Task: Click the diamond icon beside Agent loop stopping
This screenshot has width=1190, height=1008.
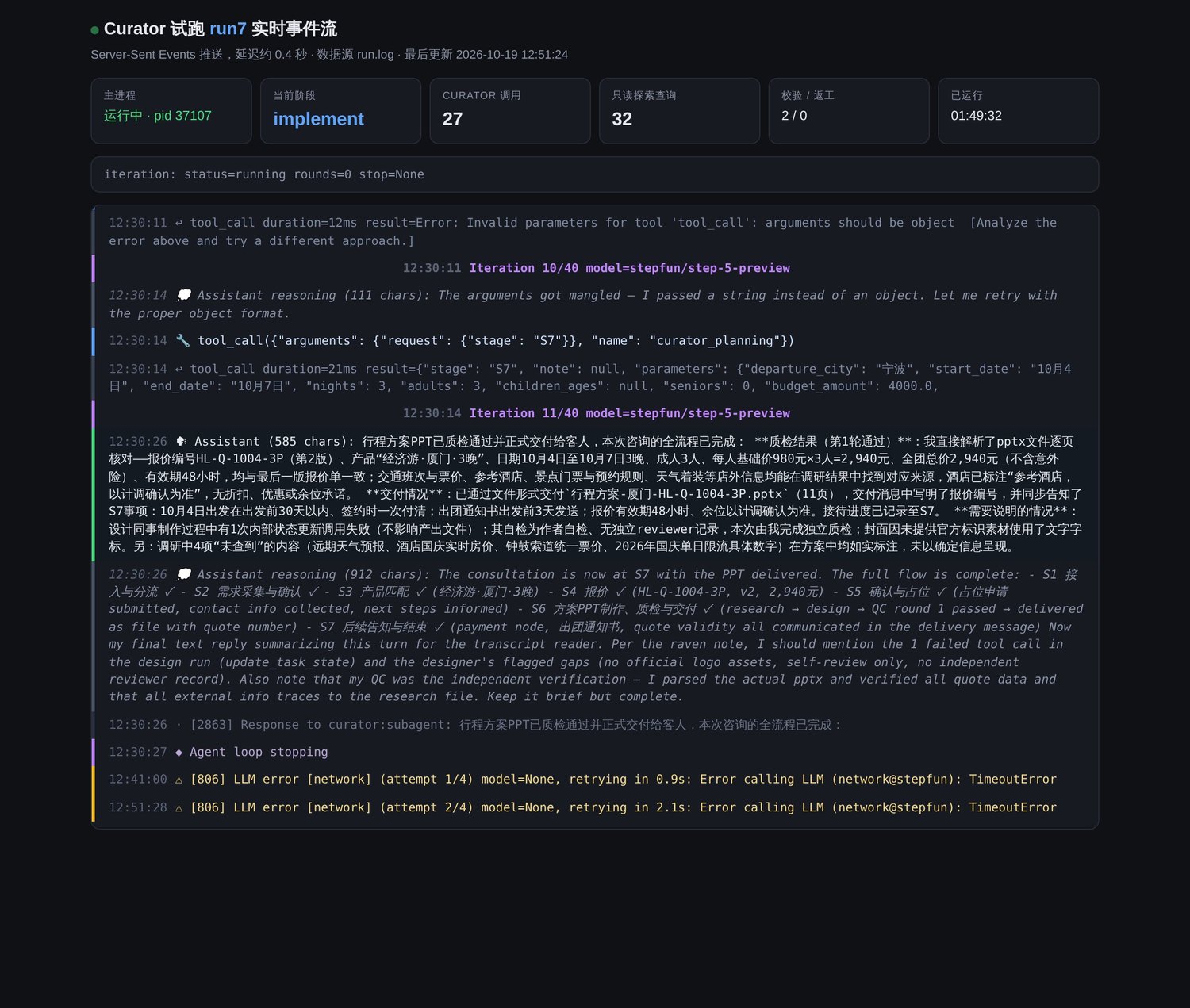Action: 178,752
